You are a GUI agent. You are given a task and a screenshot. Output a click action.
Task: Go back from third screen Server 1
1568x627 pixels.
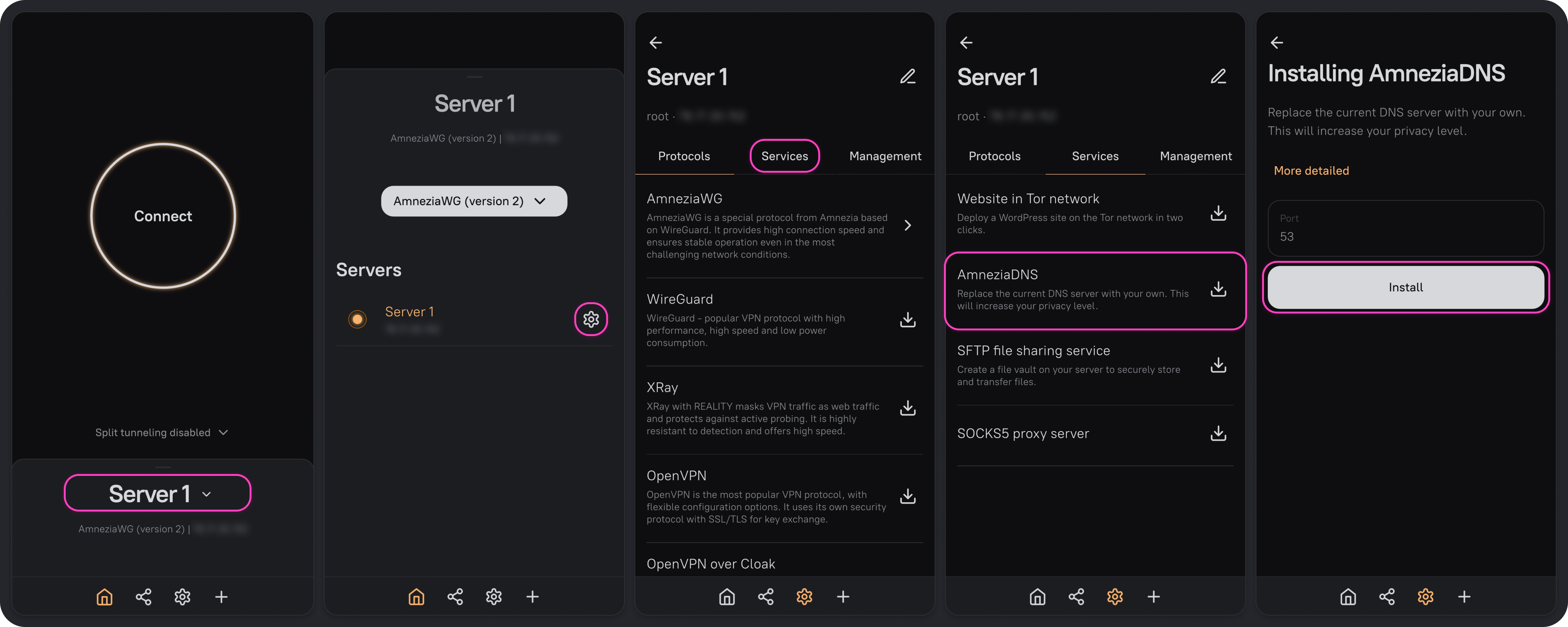tap(656, 43)
